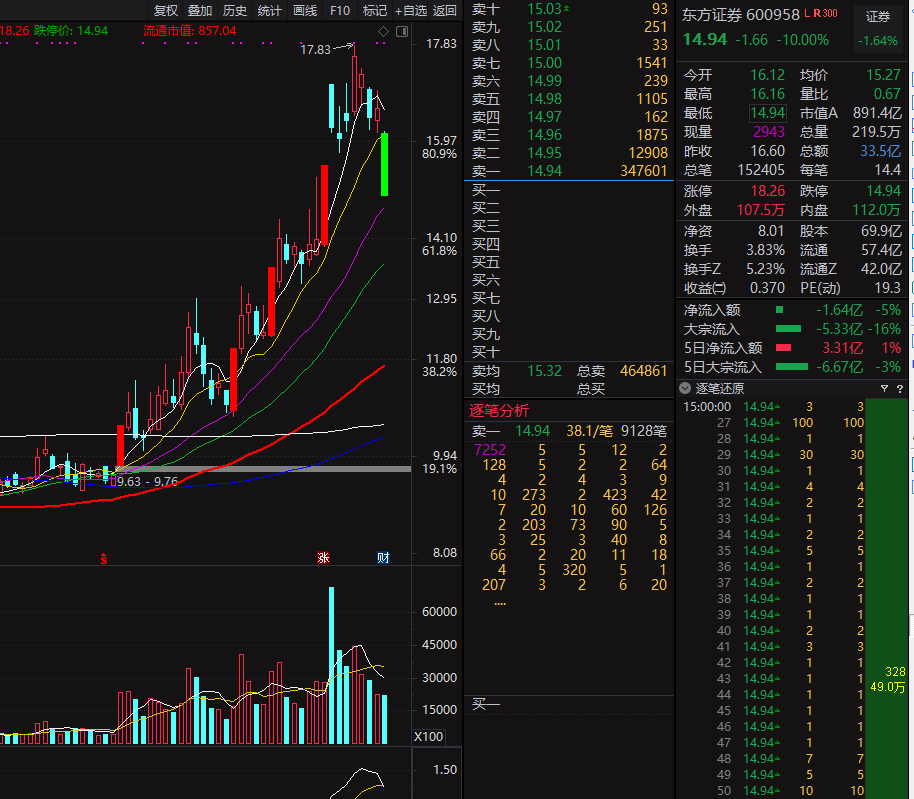Click the 净流入额 value -1.64亿

[839, 309]
